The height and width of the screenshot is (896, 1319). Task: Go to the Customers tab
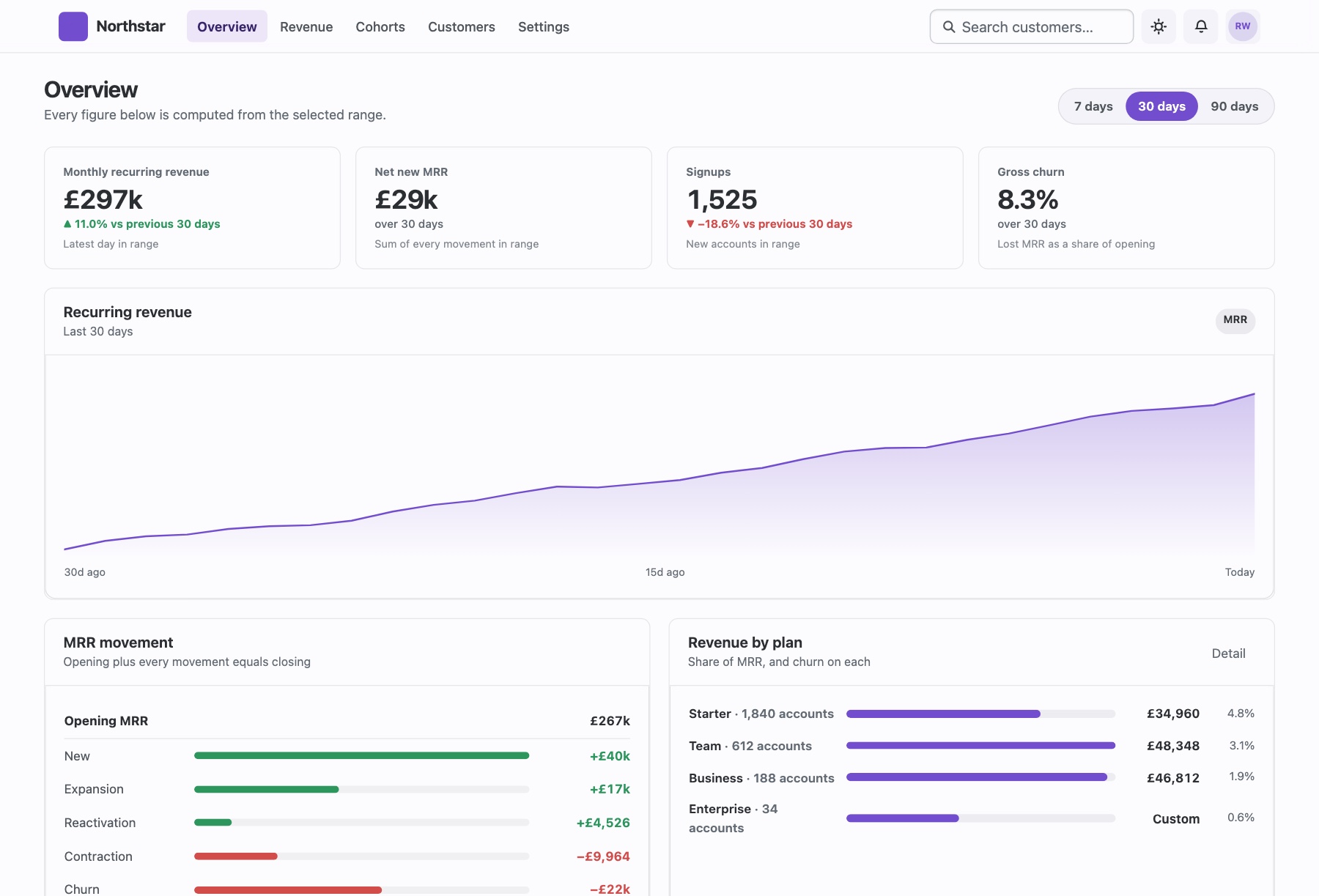coord(462,26)
